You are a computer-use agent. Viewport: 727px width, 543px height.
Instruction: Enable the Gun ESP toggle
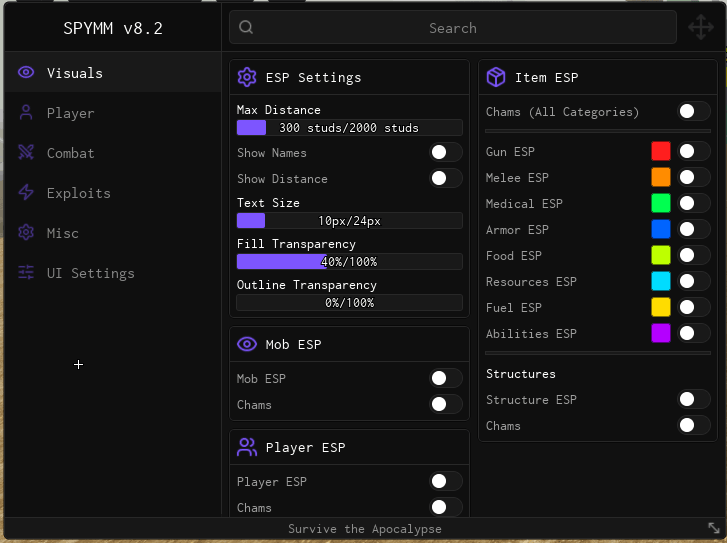(x=694, y=151)
